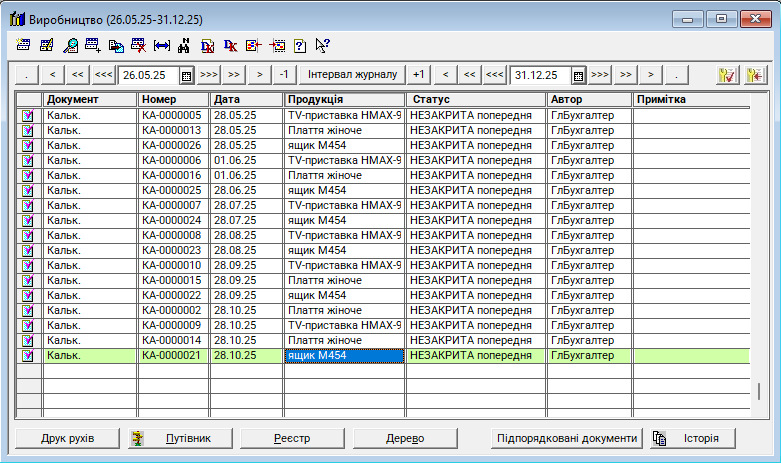
Task: Click the context help cursor icon
Action: point(322,45)
